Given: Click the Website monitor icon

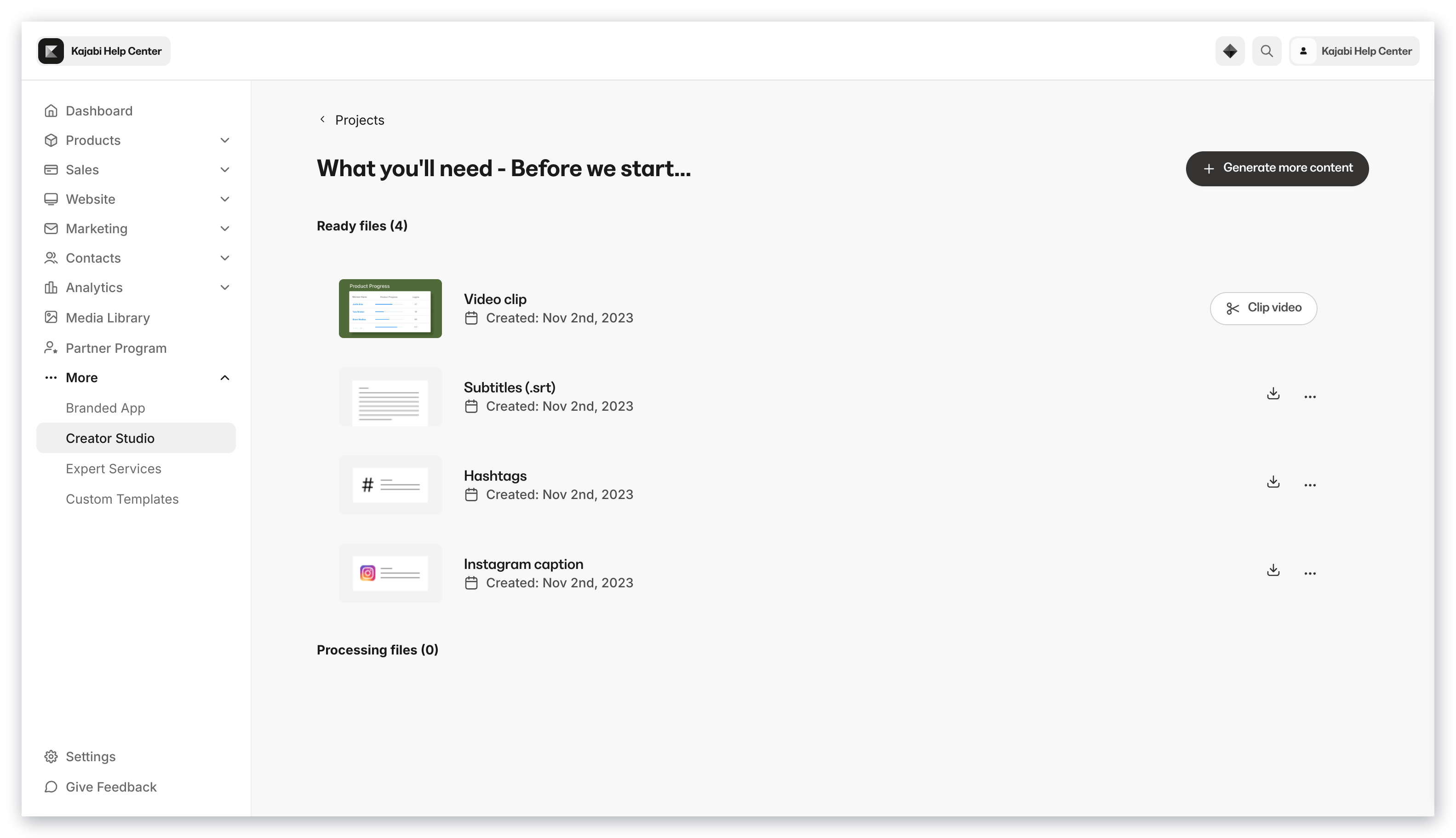Looking at the screenshot, I should click(x=51, y=199).
